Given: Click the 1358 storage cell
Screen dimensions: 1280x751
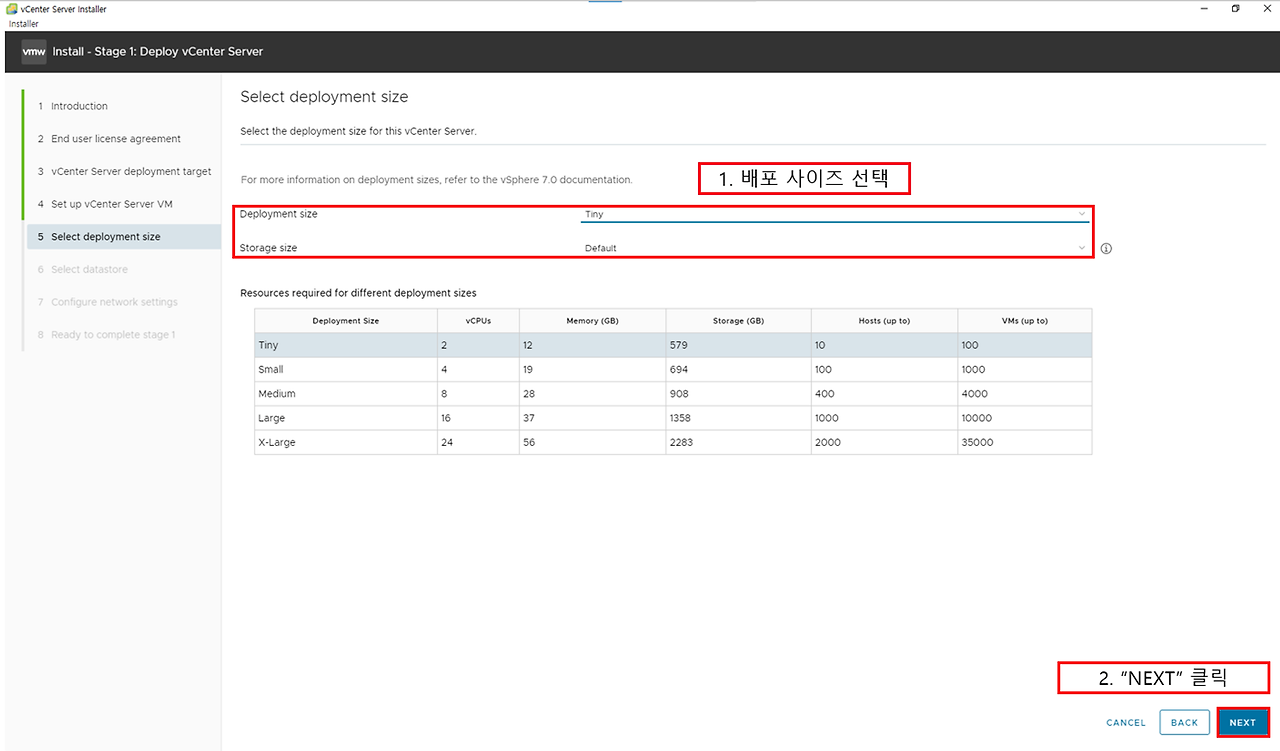Looking at the screenshot, I should pyautogui.click(x=738, y=418).
